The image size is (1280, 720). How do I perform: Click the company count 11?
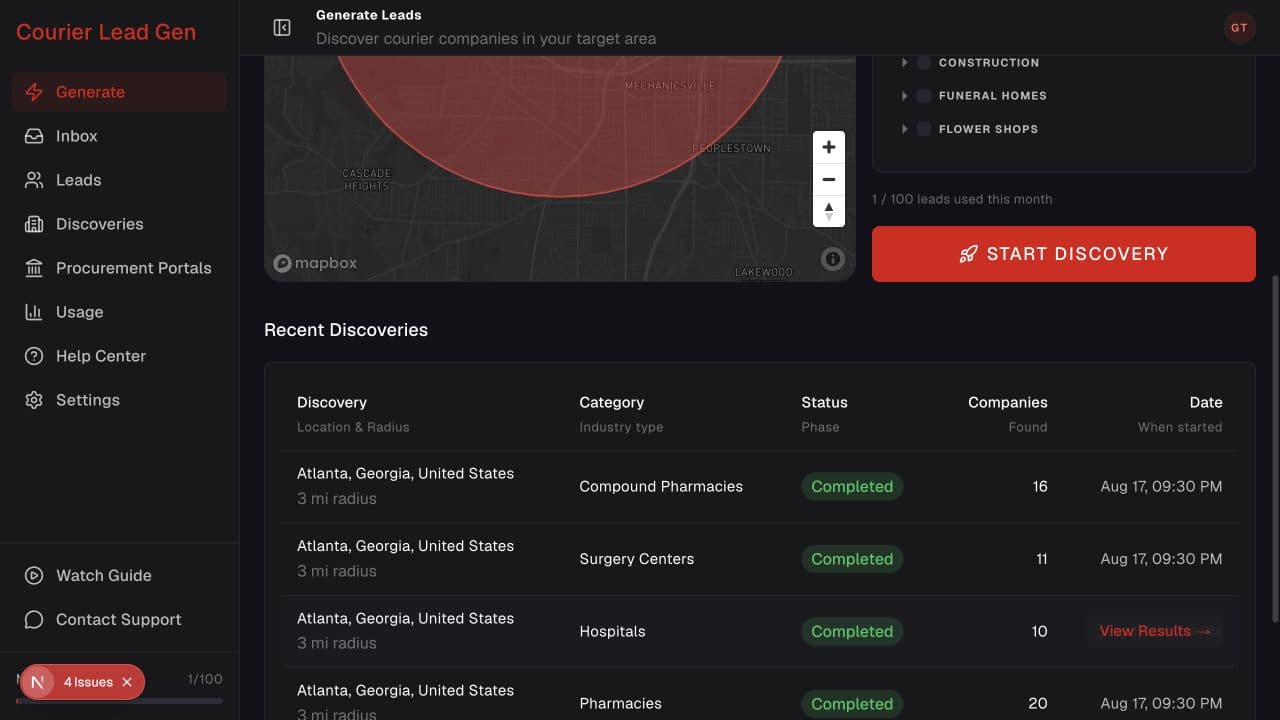point(1042,559)
